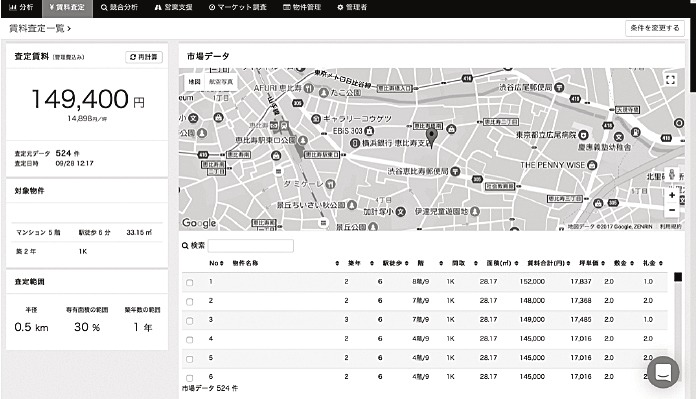Zoom out with the map minus button

pyautogui.click(x=672, y=210)
